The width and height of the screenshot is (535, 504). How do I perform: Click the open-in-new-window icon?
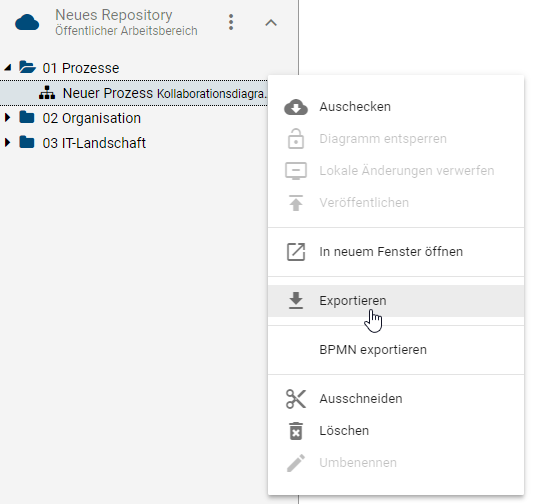(x=296, y=252)
